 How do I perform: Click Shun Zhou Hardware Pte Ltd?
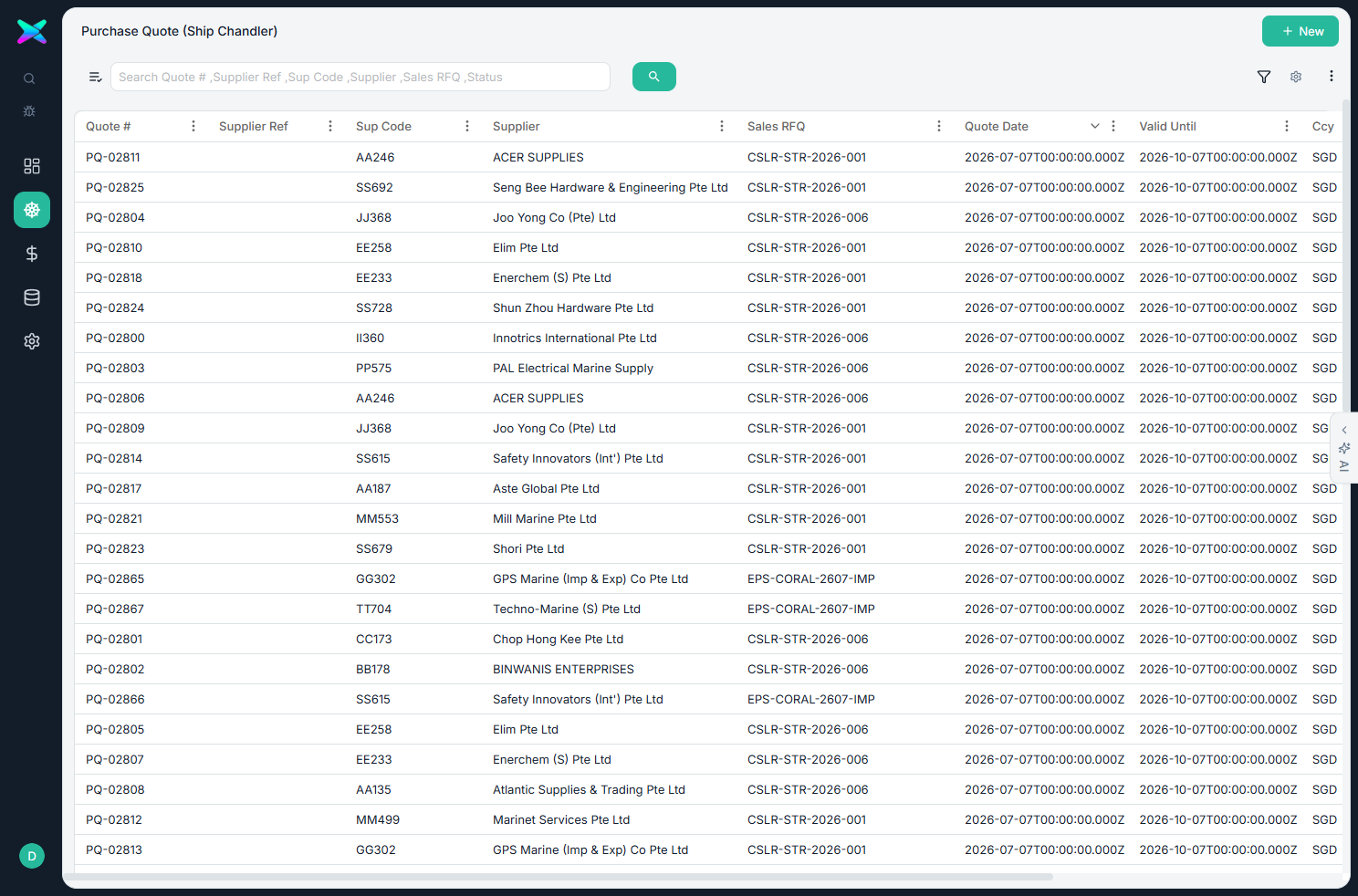pos(573,307)
